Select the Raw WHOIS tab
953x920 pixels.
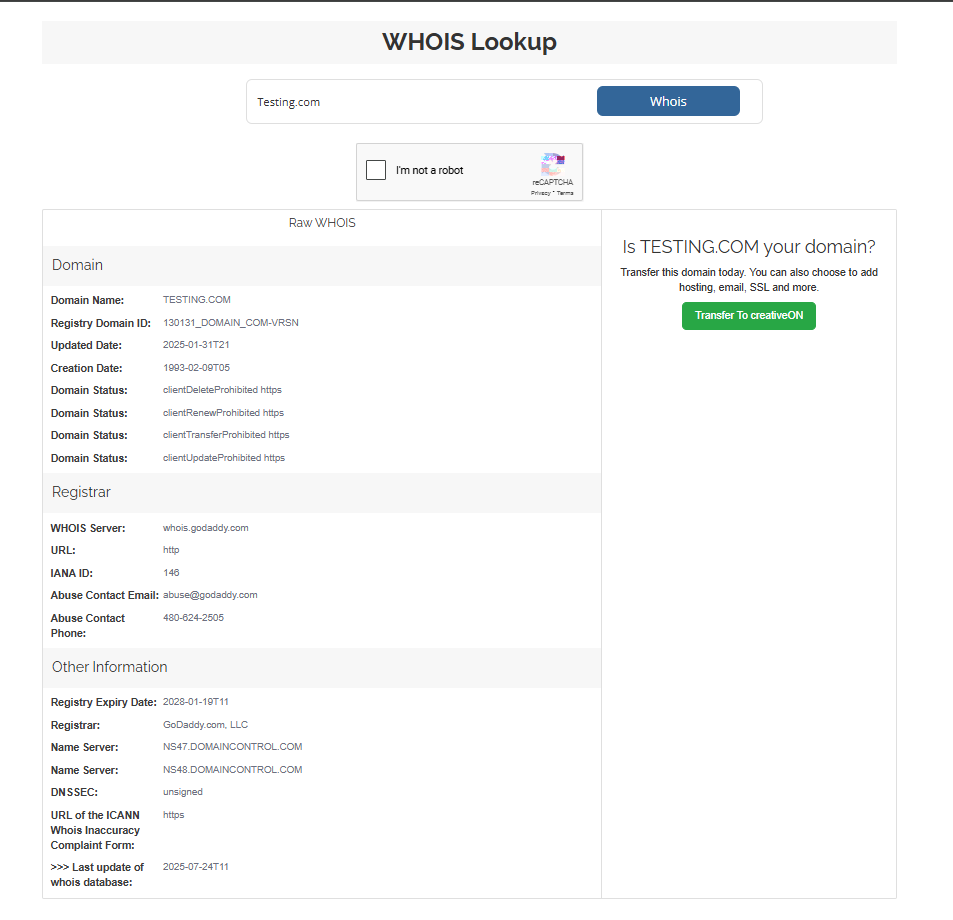click(322, 223)
